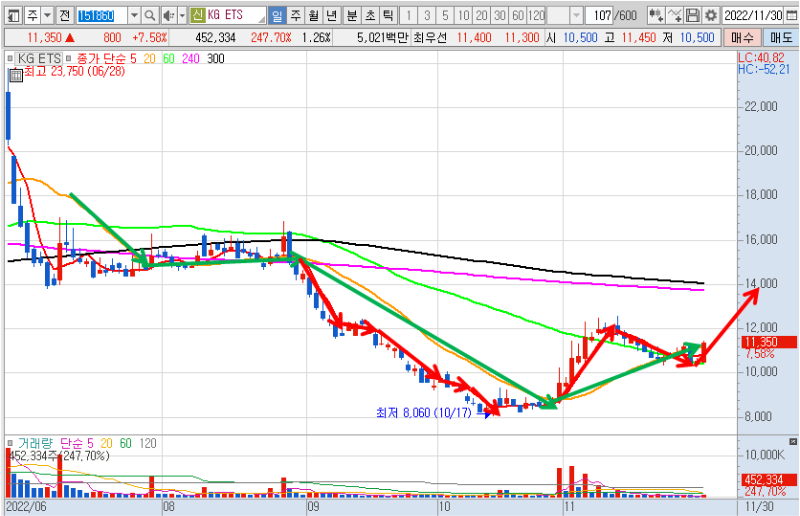This screenshot has width=800, height=516.
Task: Click the sidebar panel toggle icon
Action: pyautogui.click(x=14, y=16)
